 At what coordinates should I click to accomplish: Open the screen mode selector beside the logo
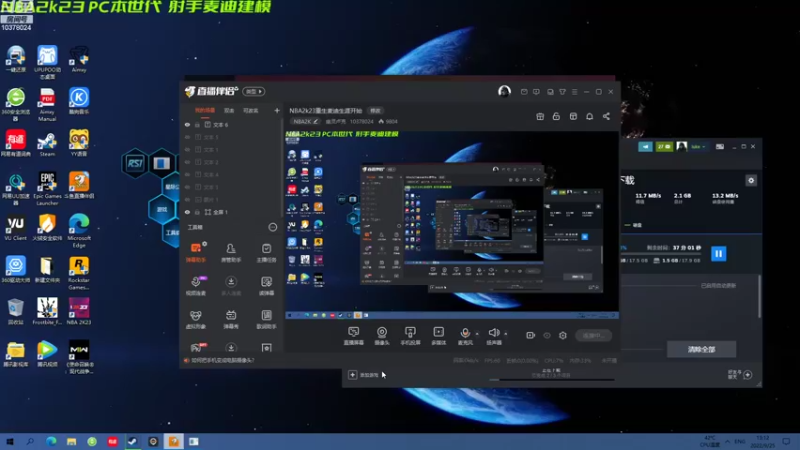pyautogui.click(x=254, y=91)
